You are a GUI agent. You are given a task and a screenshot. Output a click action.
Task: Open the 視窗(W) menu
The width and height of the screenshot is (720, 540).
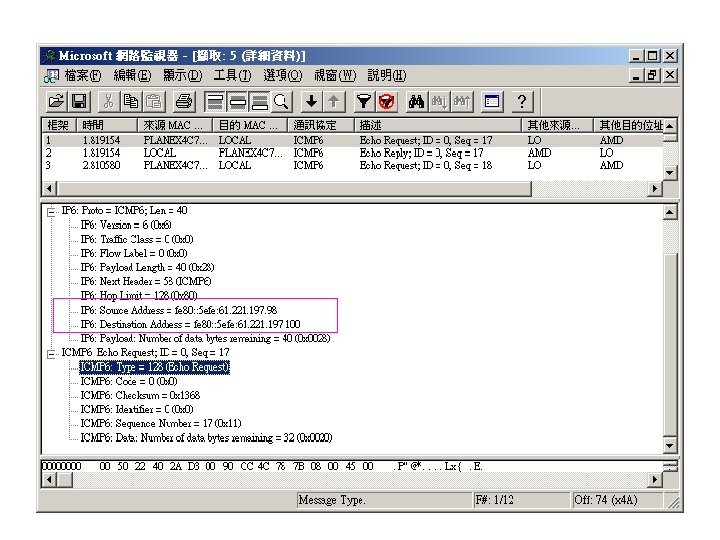tap(335, 75)
